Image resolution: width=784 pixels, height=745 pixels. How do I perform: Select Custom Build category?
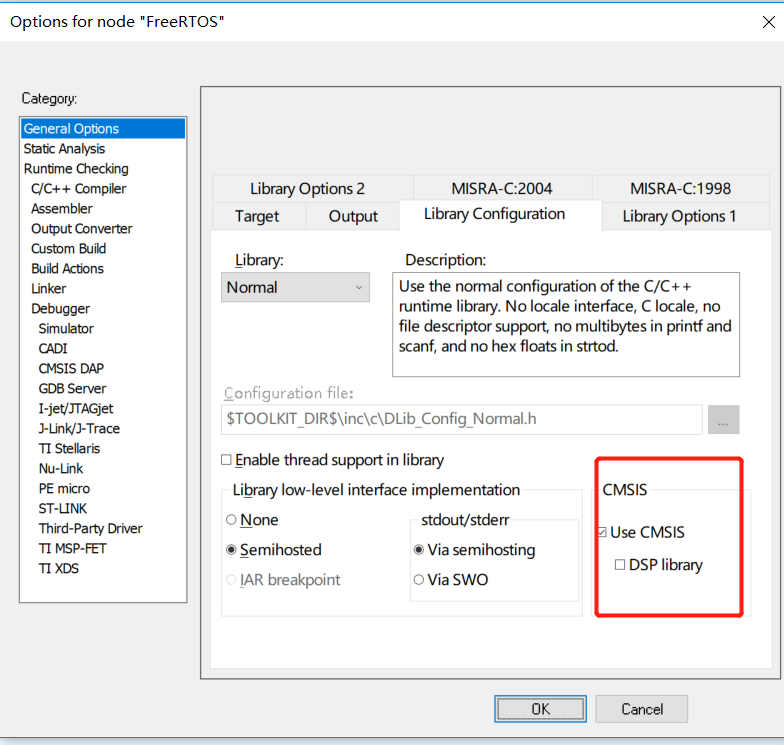(68, 248)
